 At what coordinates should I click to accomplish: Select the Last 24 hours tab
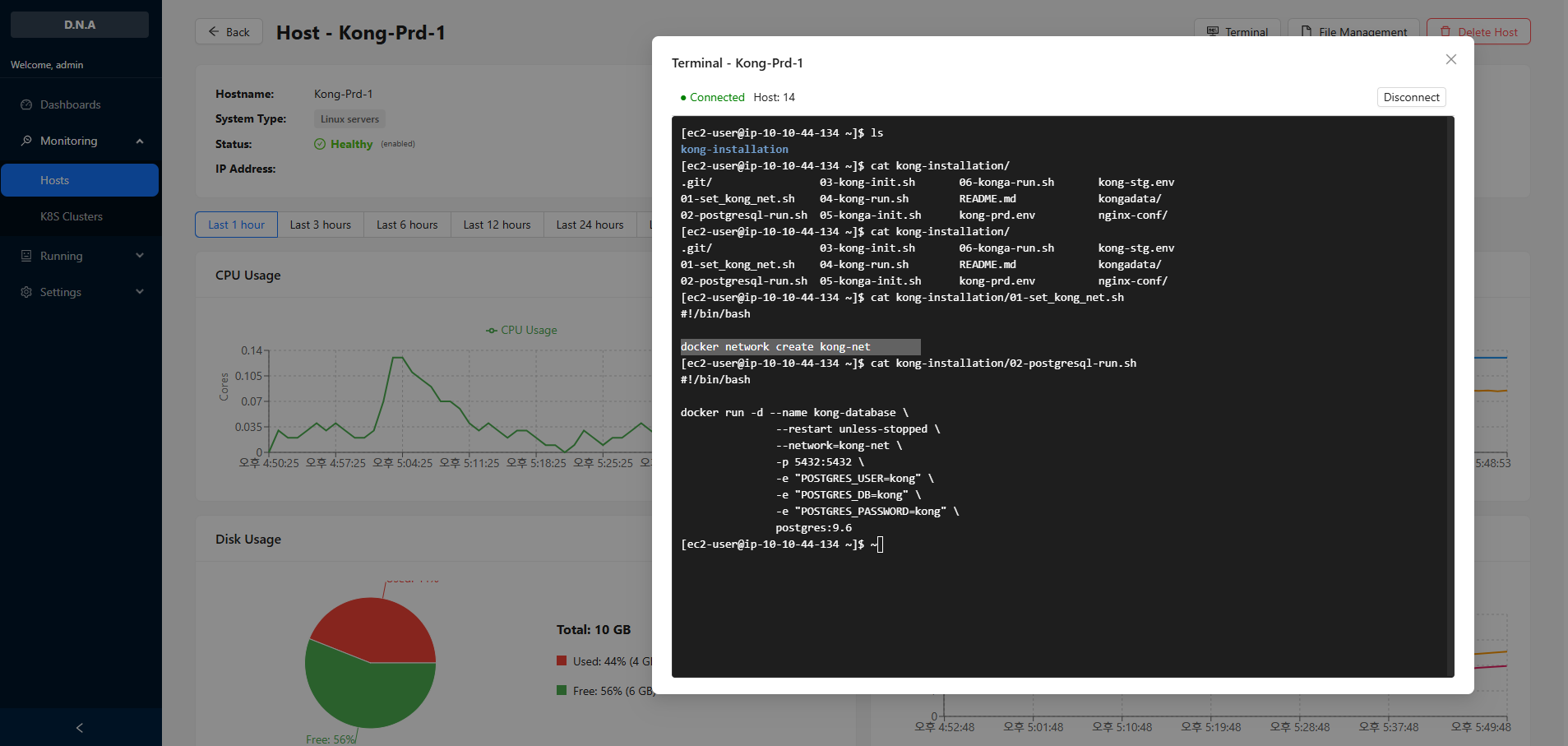pos(590,225)
